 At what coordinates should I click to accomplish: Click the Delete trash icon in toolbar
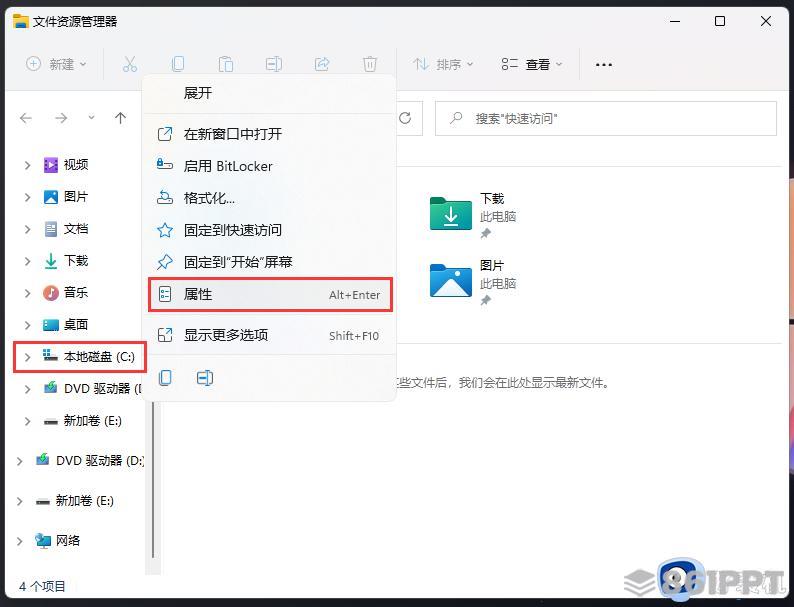coord(370,64)
